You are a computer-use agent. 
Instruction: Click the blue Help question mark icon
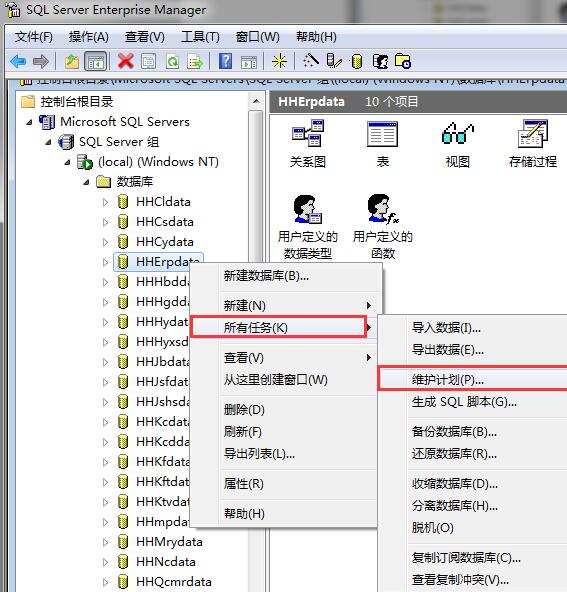point(225,61)
